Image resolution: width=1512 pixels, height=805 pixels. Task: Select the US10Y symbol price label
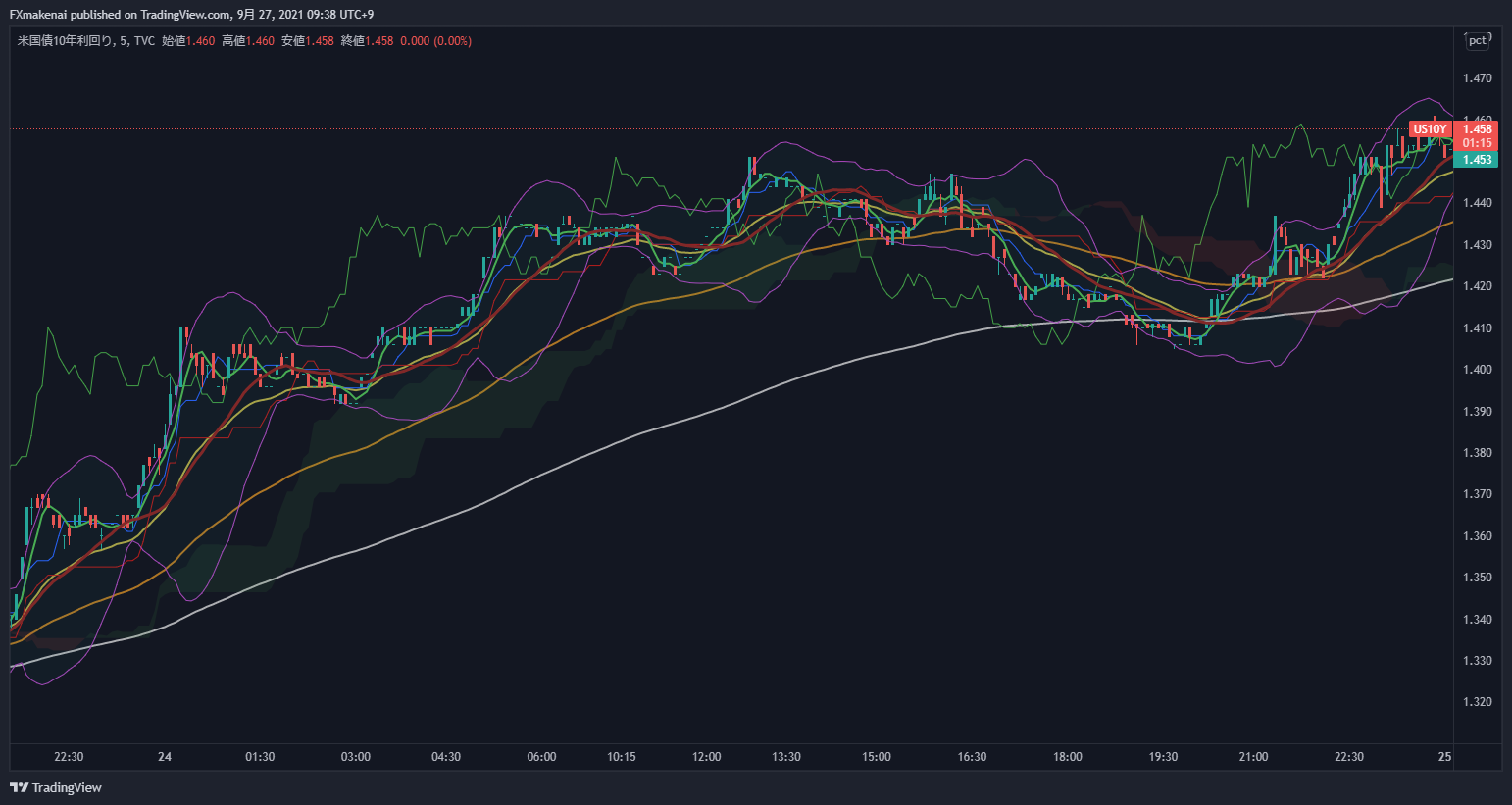tap(1430, 129)
